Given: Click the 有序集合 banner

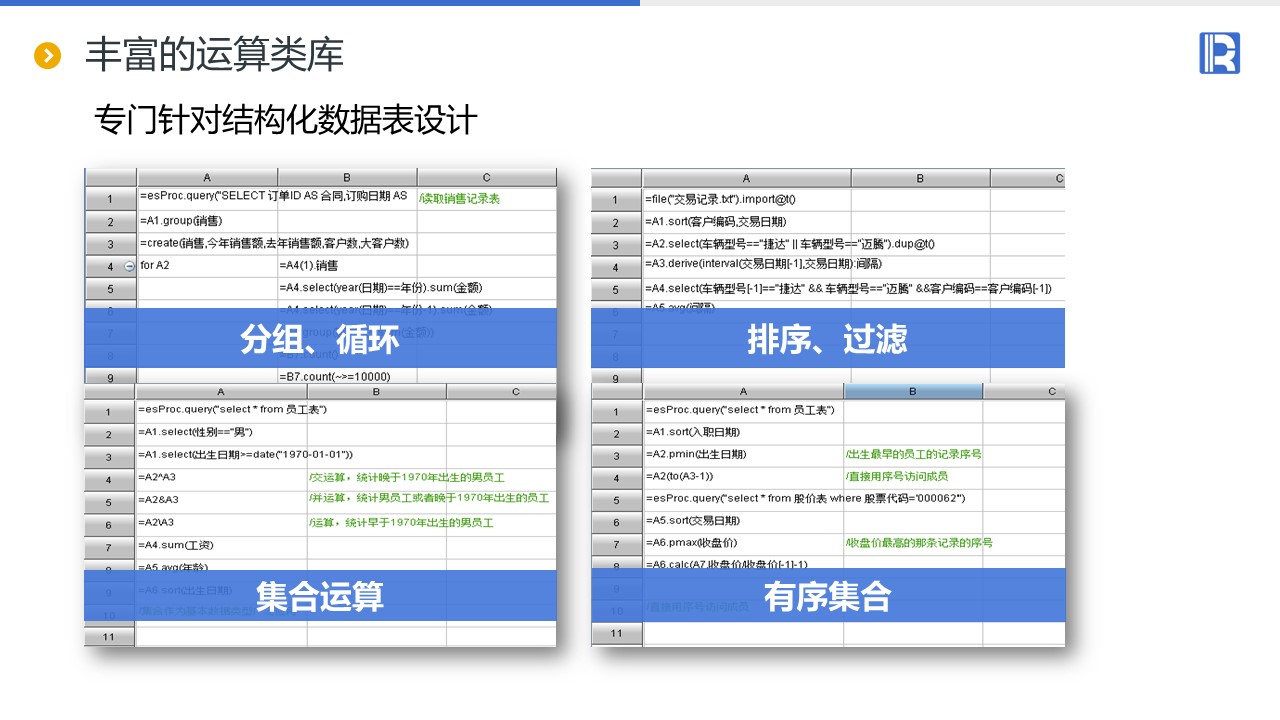Looking at the screenshot, I should click(828, 596).
